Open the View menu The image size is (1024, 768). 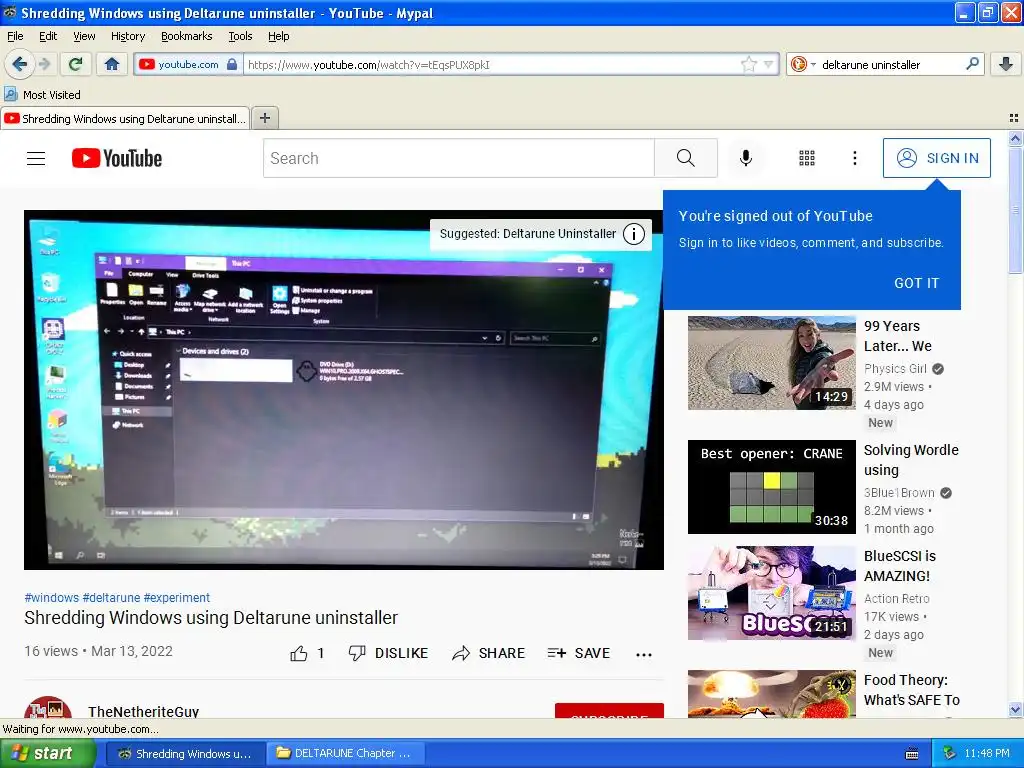[x=84, y=36]
